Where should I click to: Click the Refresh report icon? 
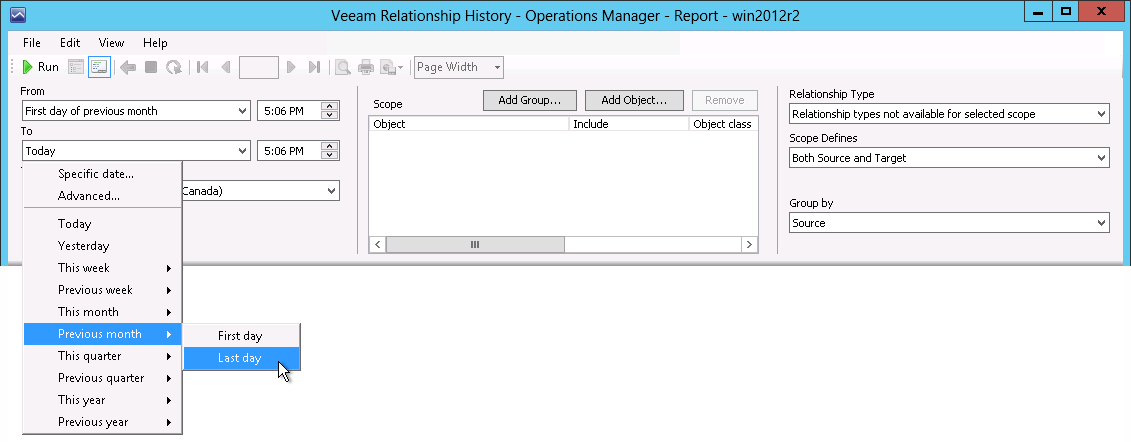[174, 67]
